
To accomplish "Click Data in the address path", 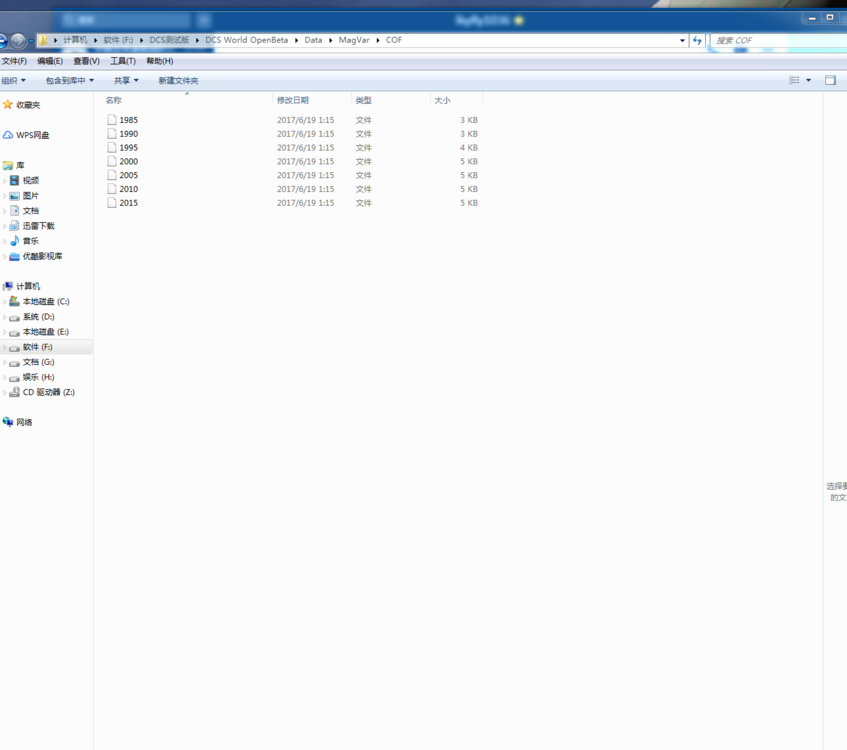I will 313,40.
